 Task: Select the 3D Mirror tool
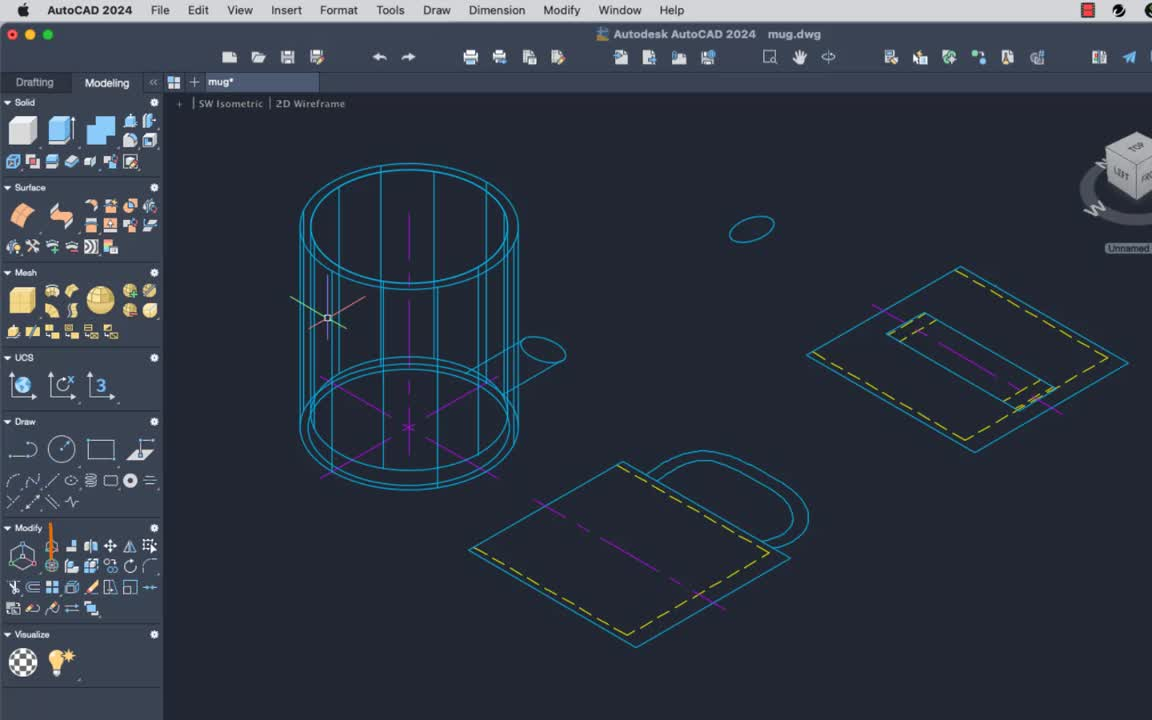coord(91,546)
